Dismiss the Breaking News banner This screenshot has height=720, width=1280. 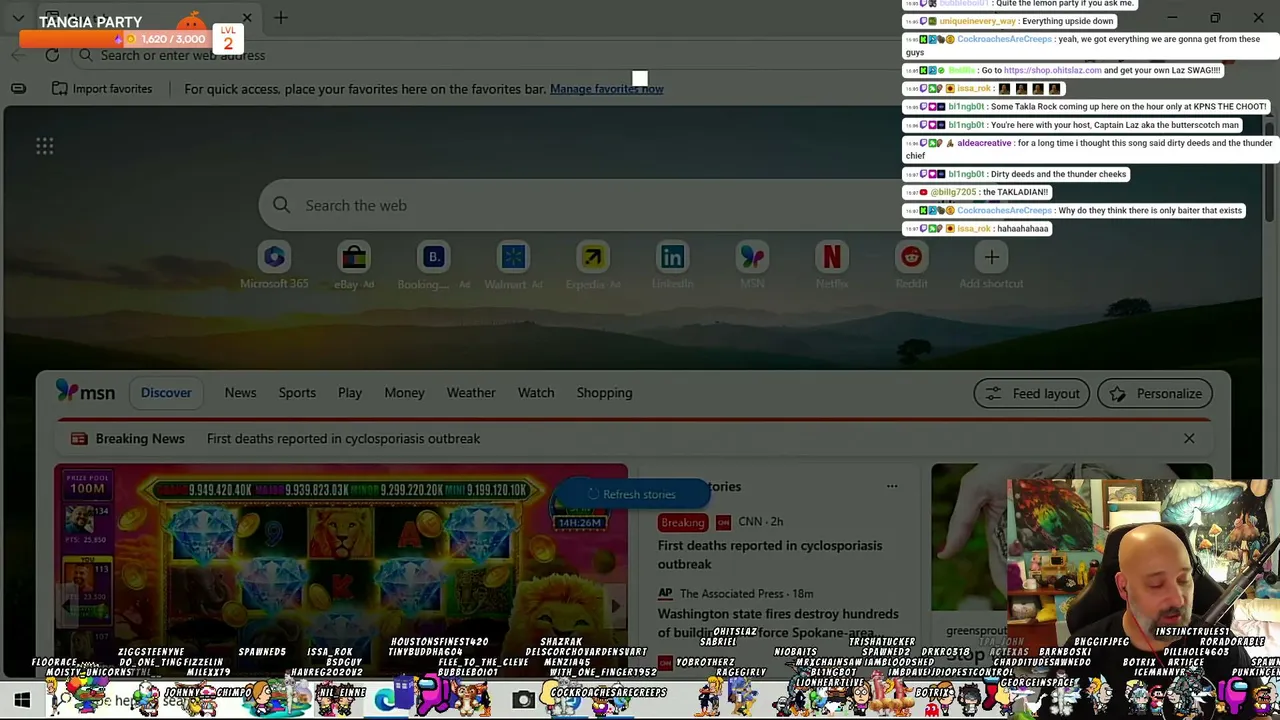[1189, 438]
